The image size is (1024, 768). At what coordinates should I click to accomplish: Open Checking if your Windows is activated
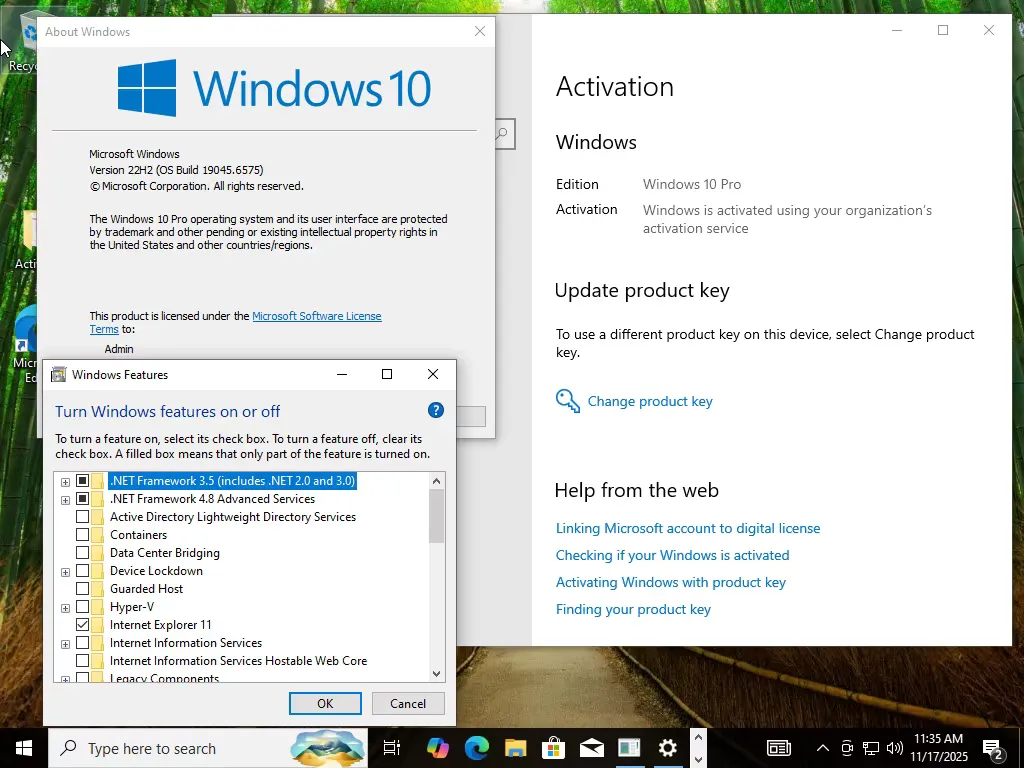pos(672,555)
